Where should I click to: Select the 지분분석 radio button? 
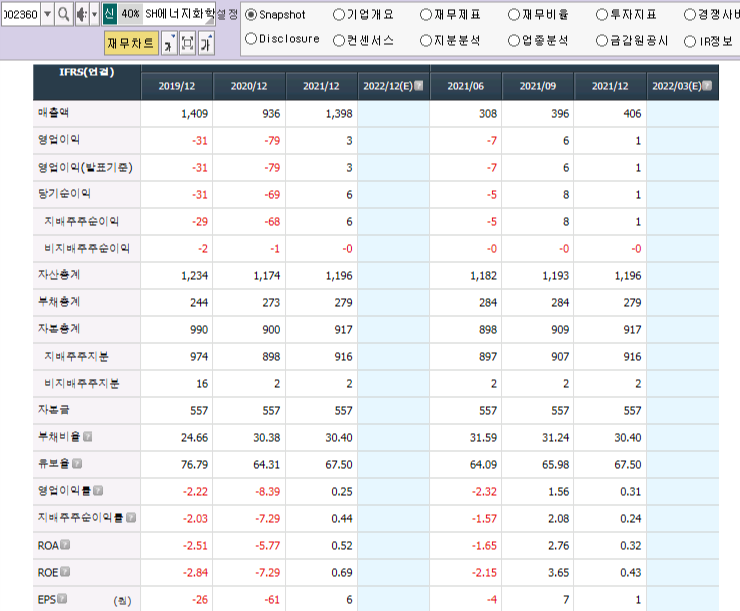pos(426,41)
